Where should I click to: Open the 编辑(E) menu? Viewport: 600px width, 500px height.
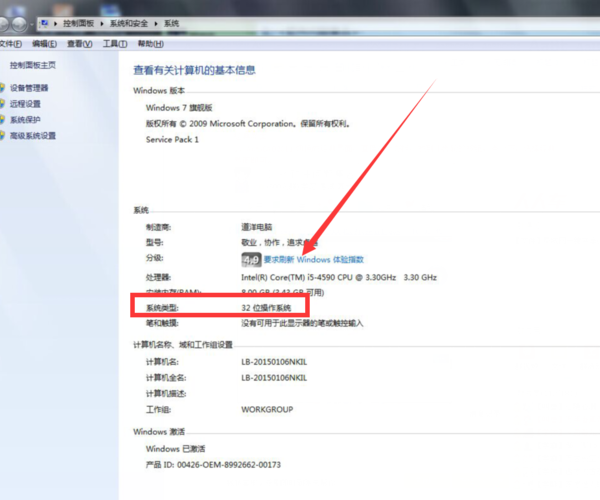click(44, 44)
